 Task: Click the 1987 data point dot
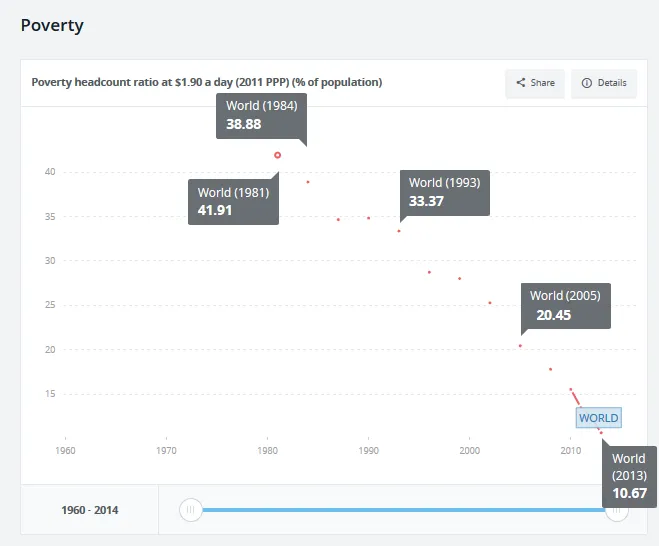tap(338, 219)
